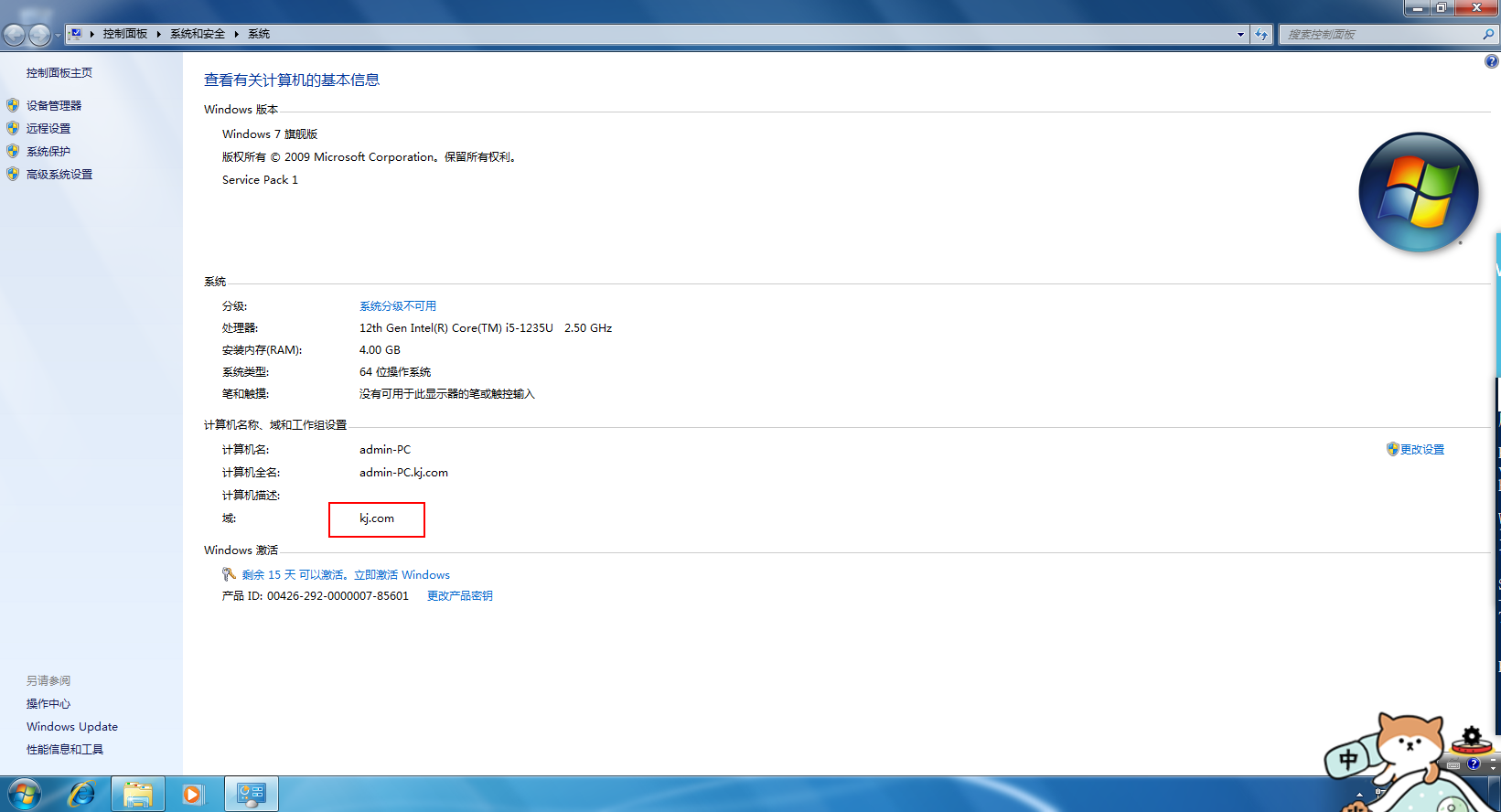Image resolution: width=1501 pixels, height=812 pixels.
Task: Open 性能信息和工具 link
Action: tap(65, 750)
